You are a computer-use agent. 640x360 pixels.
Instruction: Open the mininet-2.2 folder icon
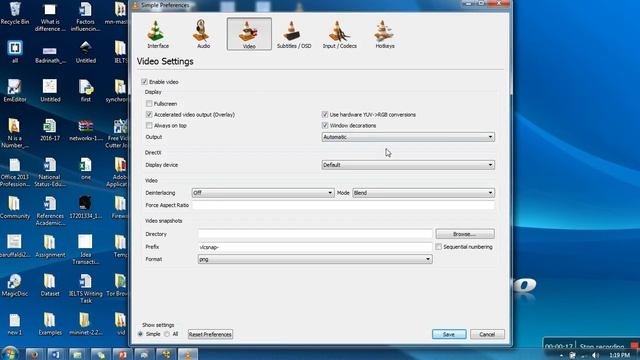tap(85, 324)
